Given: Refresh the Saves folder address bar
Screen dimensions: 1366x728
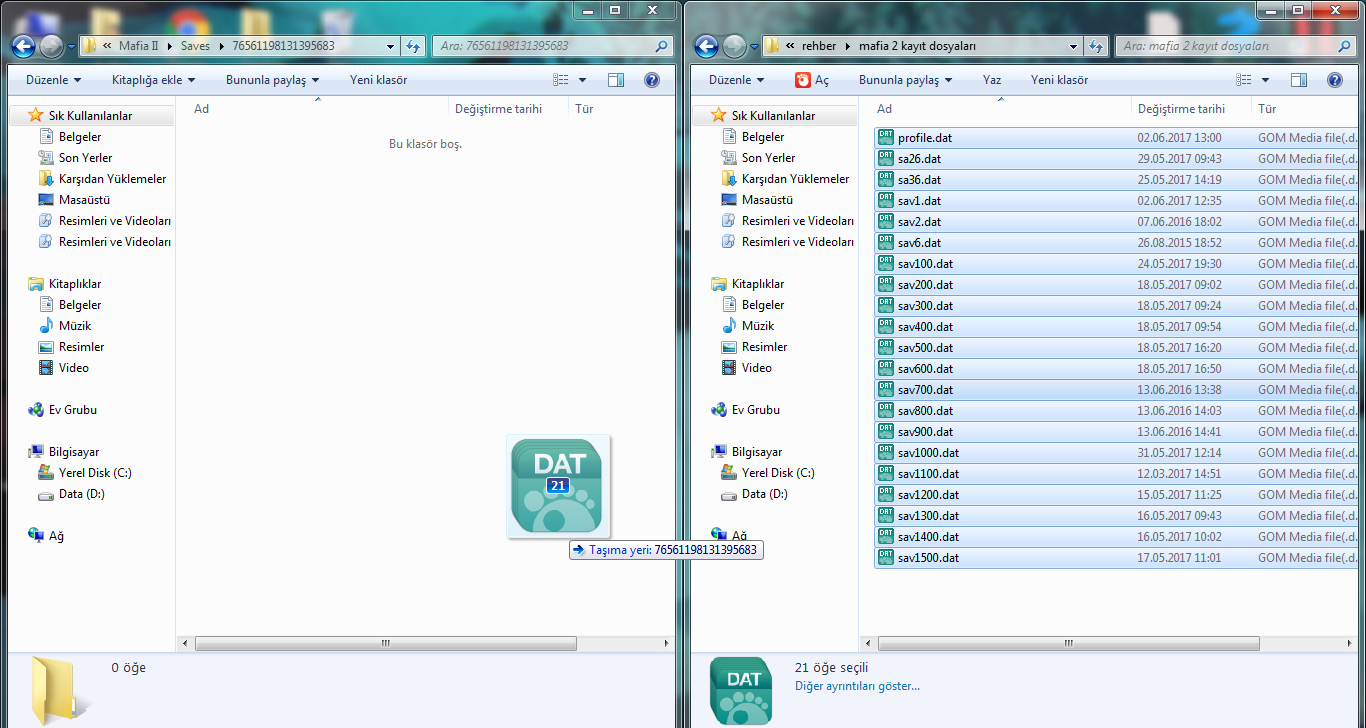Looking at the screenshot, I should click(413, 46).
